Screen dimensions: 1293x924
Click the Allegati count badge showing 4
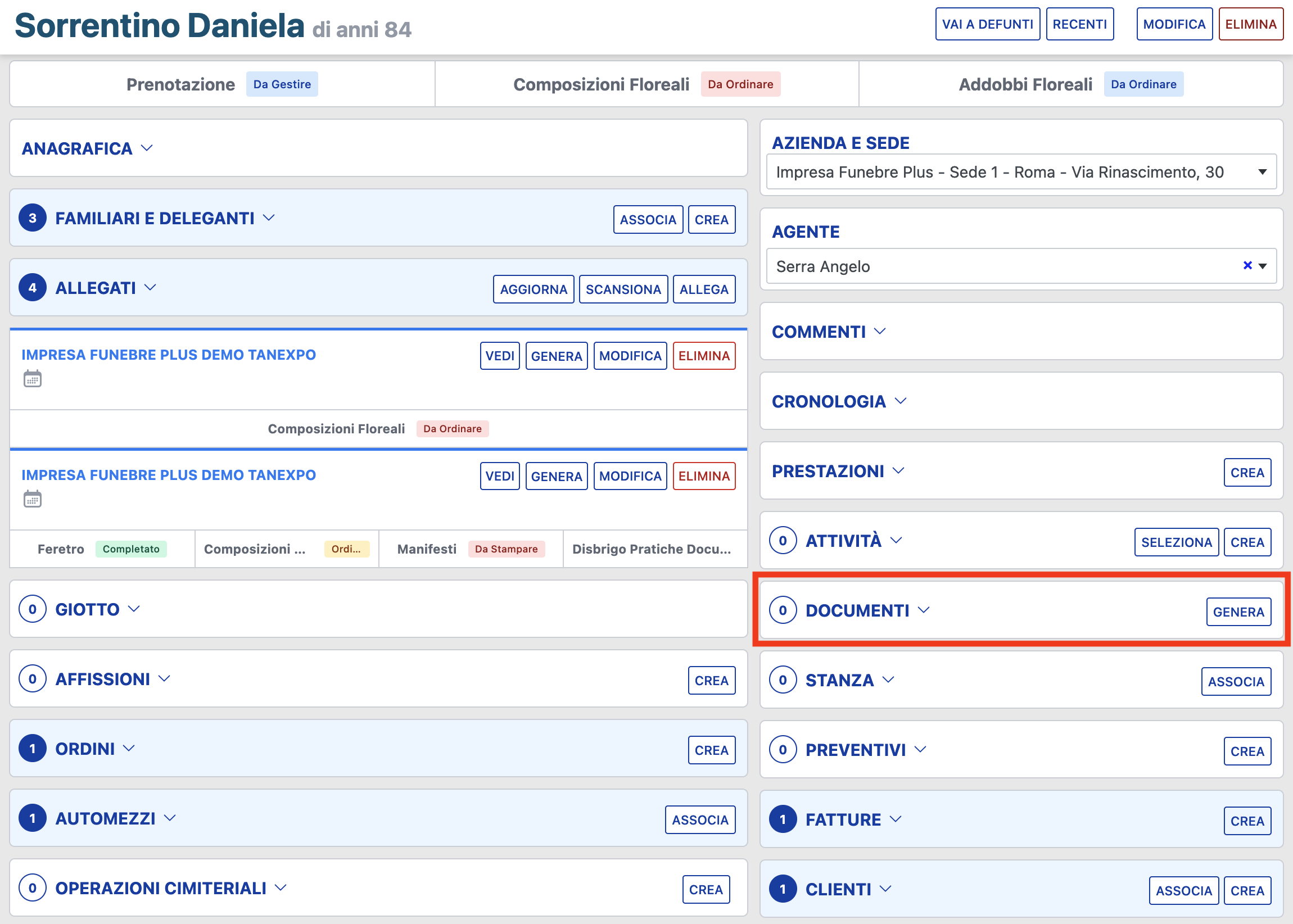pos(33,288)
